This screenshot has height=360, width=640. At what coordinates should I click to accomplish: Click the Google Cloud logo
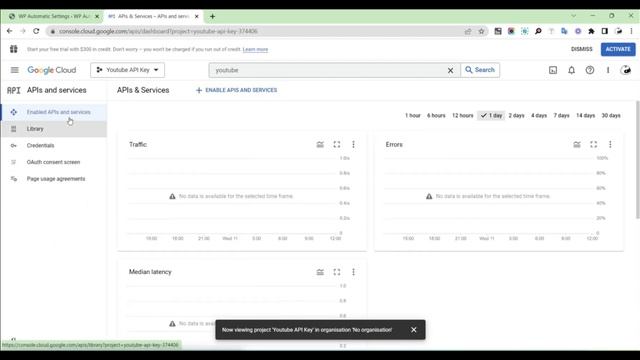pos(52,70)
